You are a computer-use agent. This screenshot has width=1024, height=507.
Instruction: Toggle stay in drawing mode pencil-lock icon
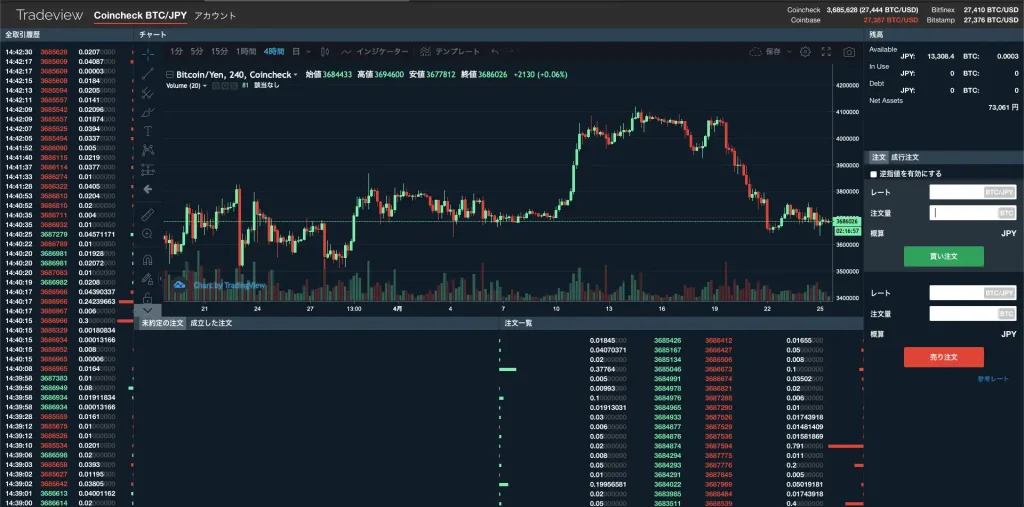(x=148, y=278)
